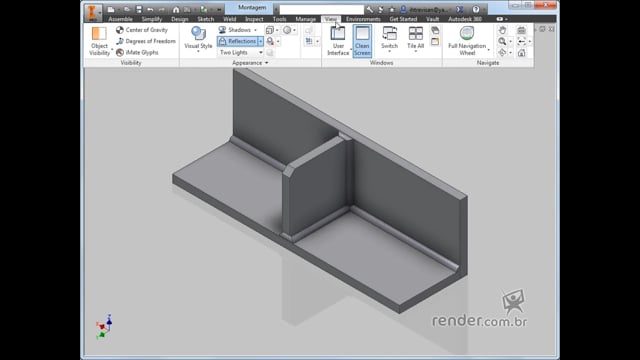This screenshot has width=640, height=360.
Task: Click the Save icon in the quick access toolbar
Action: [139, 9]
